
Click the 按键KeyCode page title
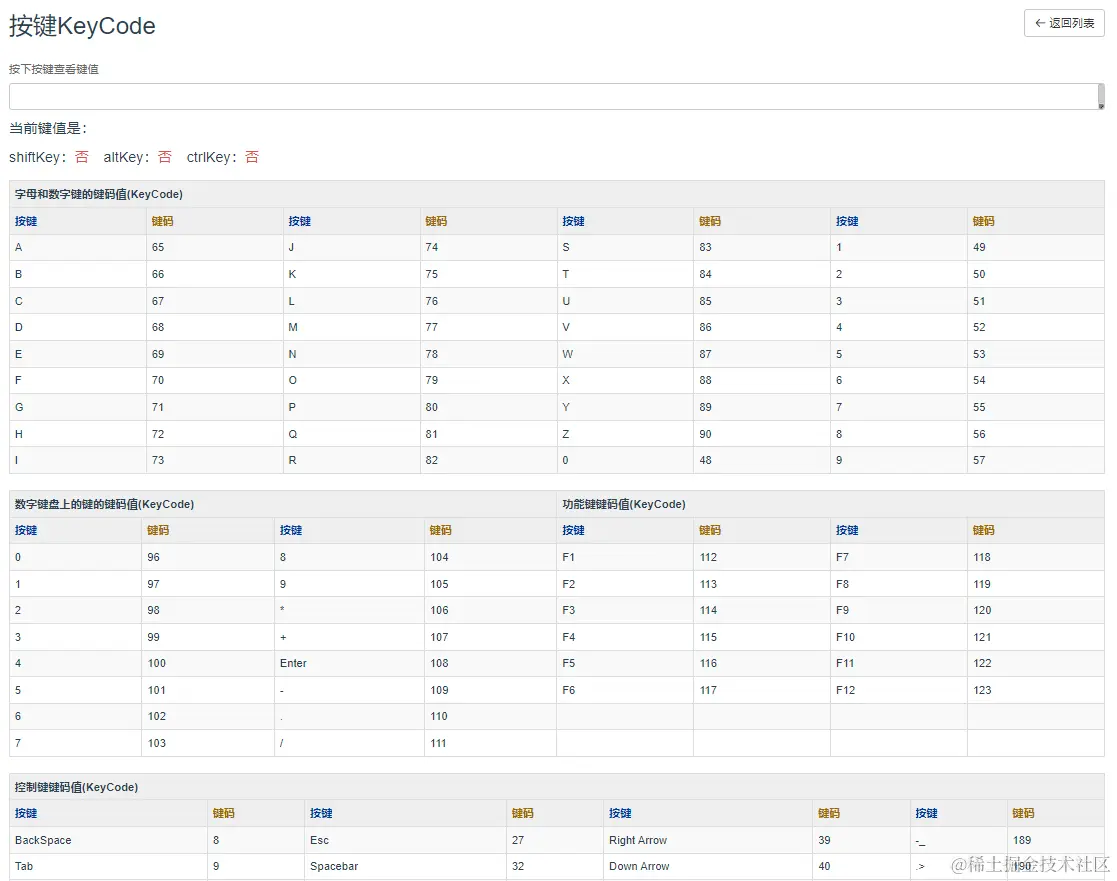[x=82, y=26]
